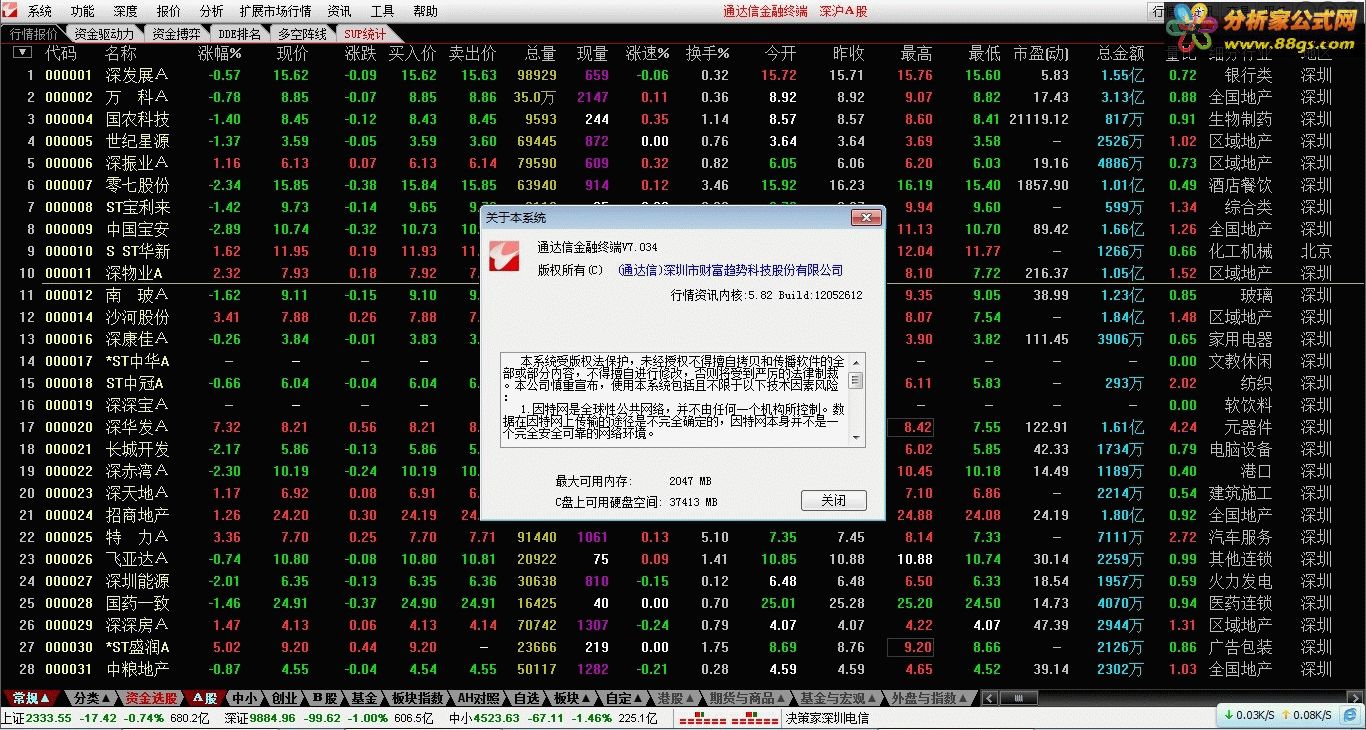
Task: Click the 上证 index value 2333.55
Action: pyautogui.click(x=49, y=718)
